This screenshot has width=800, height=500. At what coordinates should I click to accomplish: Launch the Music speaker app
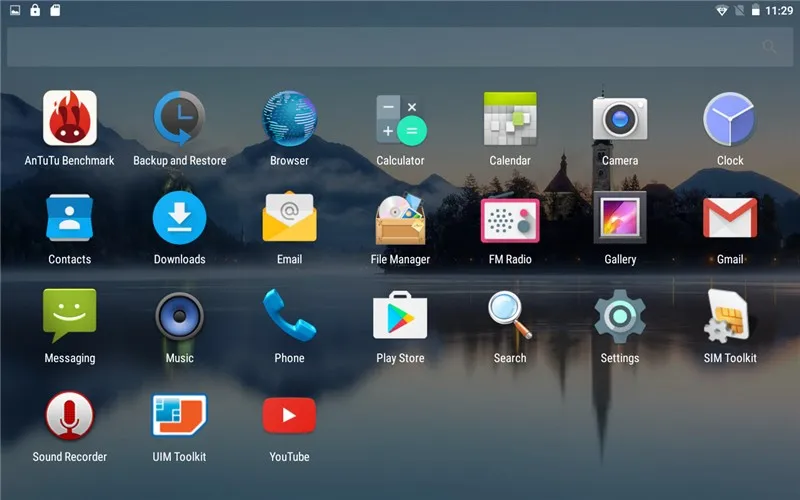click(x=180, y=316)
